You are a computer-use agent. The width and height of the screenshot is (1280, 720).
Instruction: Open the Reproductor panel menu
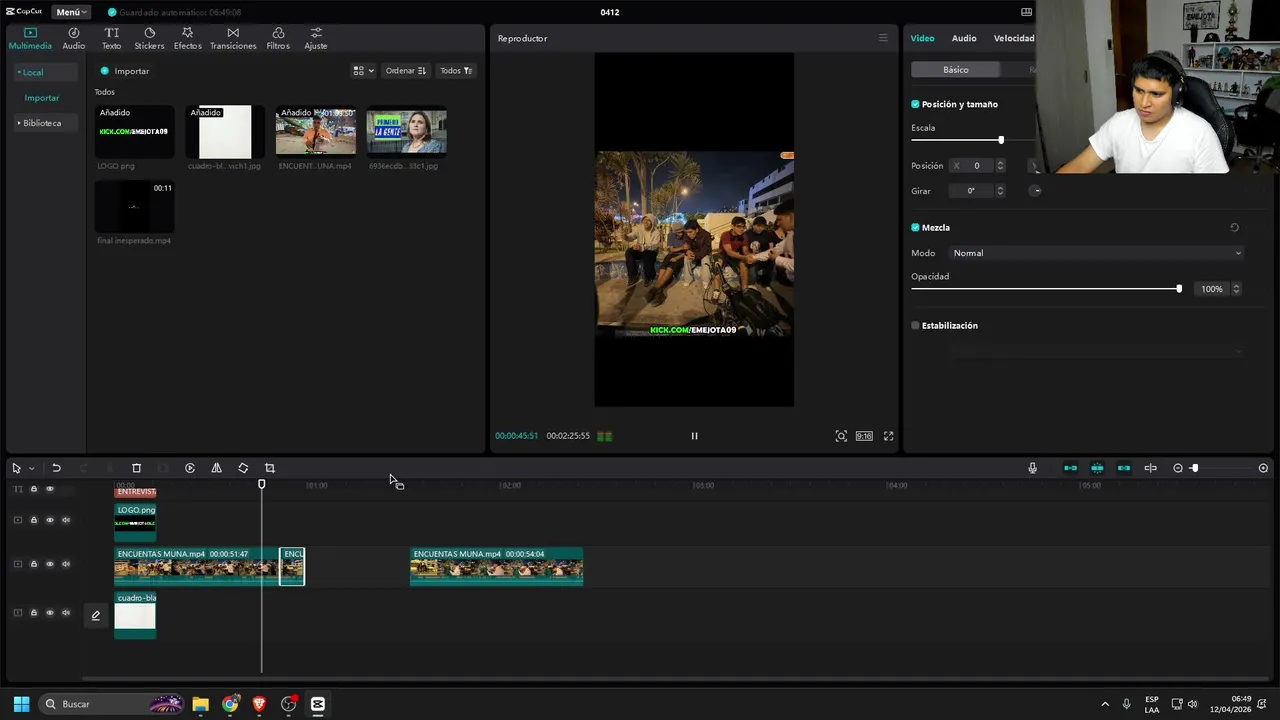tap(883, 38)
